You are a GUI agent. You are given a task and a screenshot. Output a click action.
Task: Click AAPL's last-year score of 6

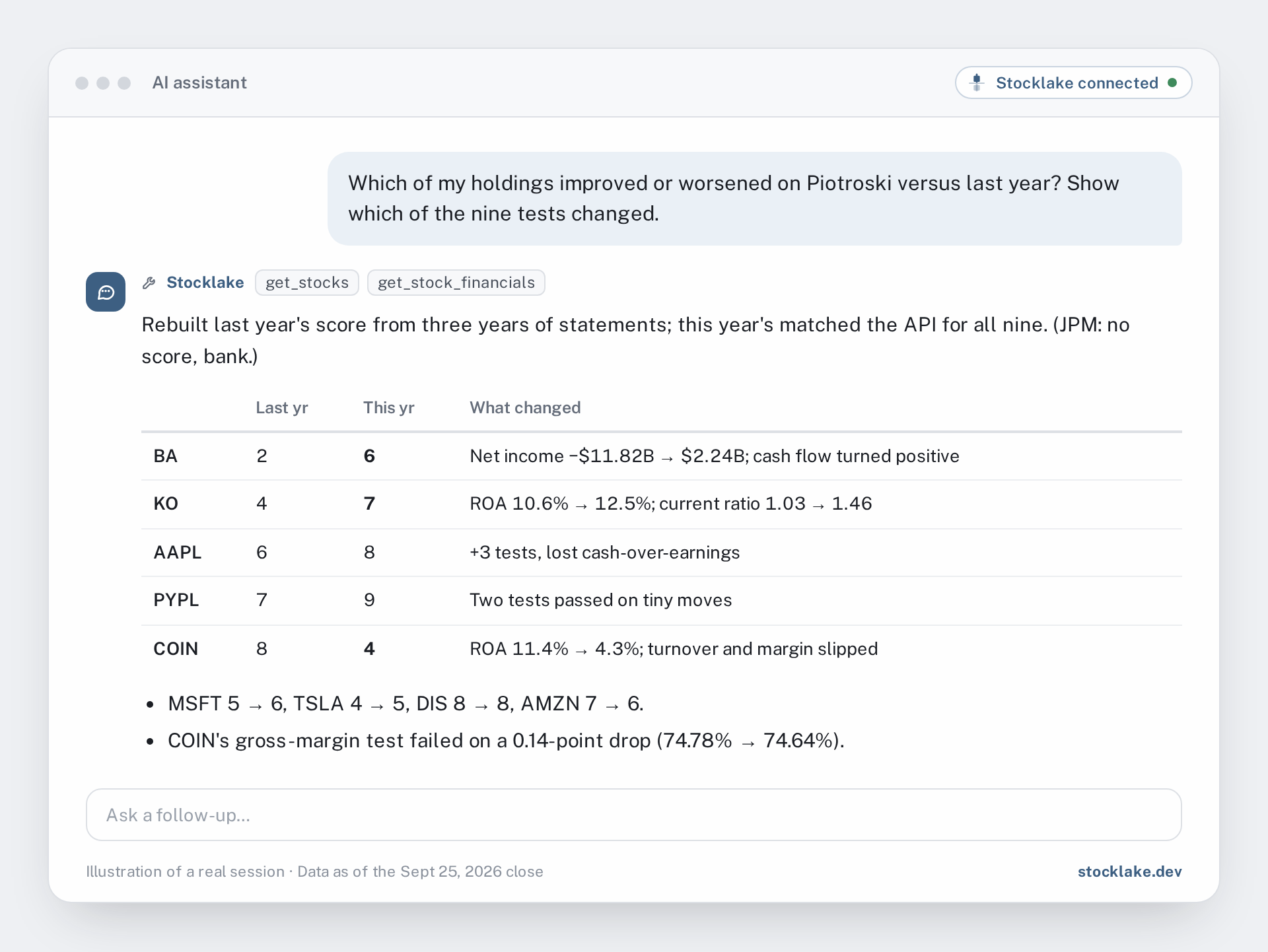click(262, 553)
